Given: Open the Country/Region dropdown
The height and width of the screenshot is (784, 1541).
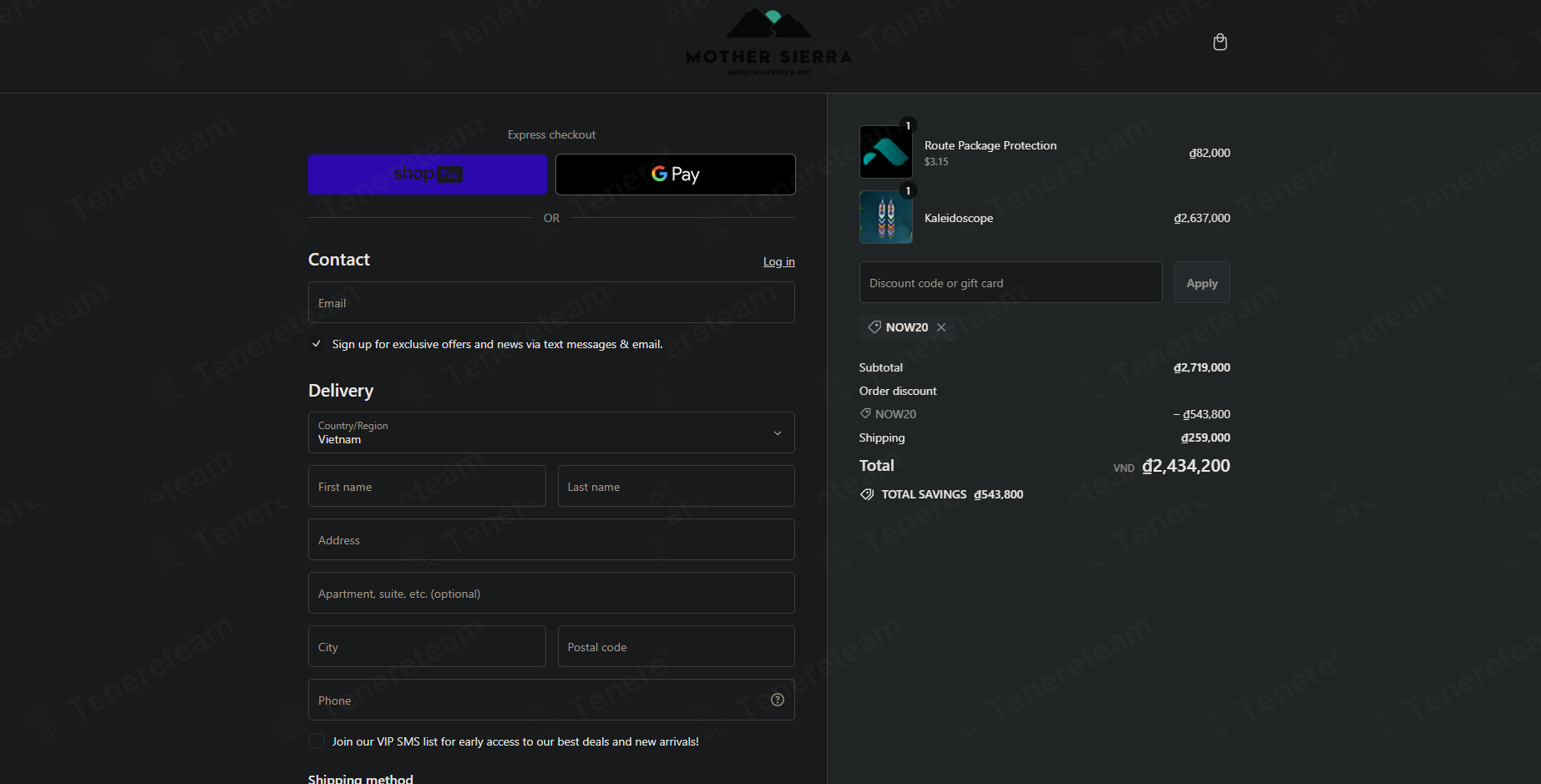Looking at the screenshot, I should coord(551,432).
